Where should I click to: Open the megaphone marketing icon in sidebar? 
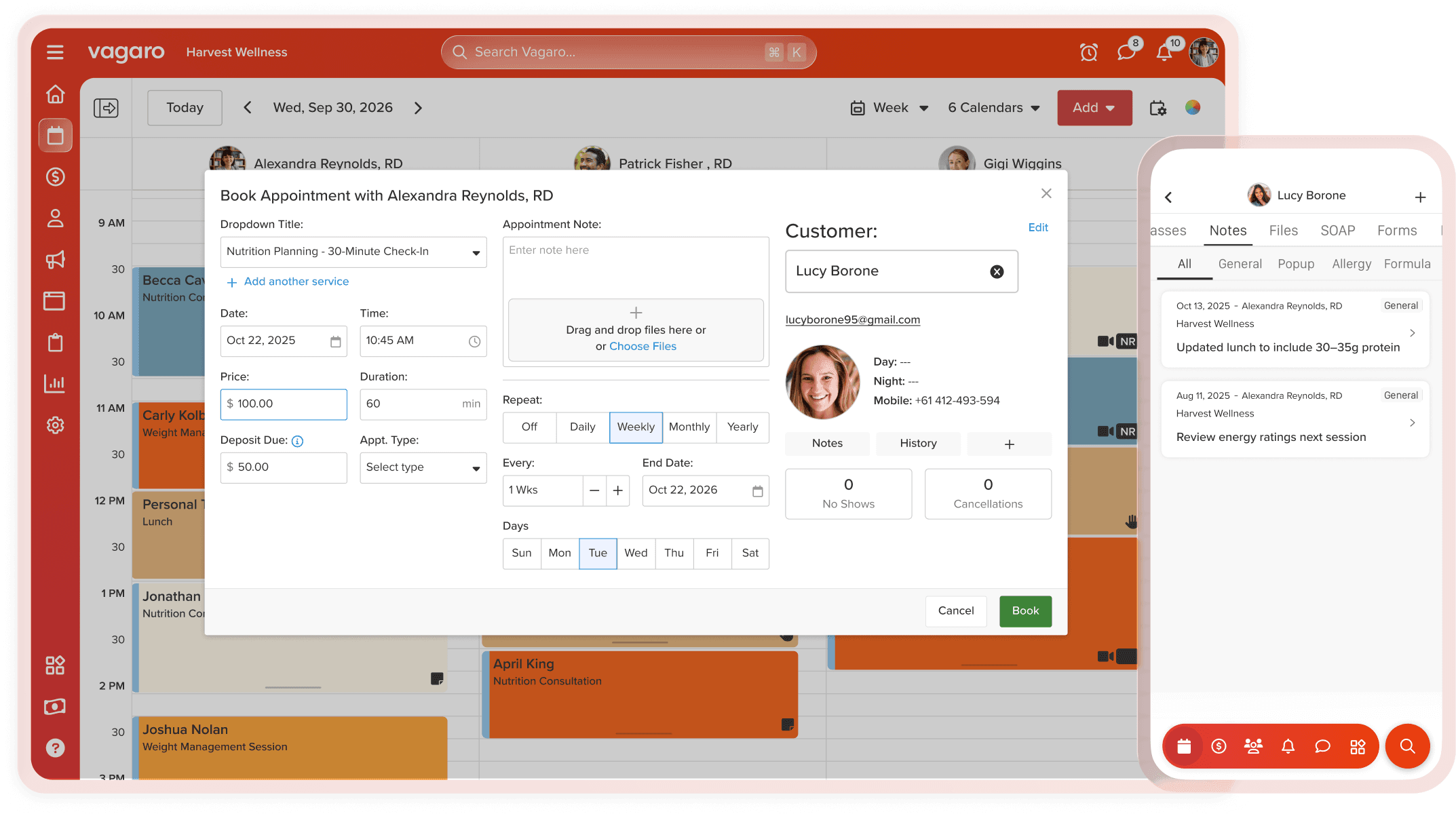click(55, 259)
